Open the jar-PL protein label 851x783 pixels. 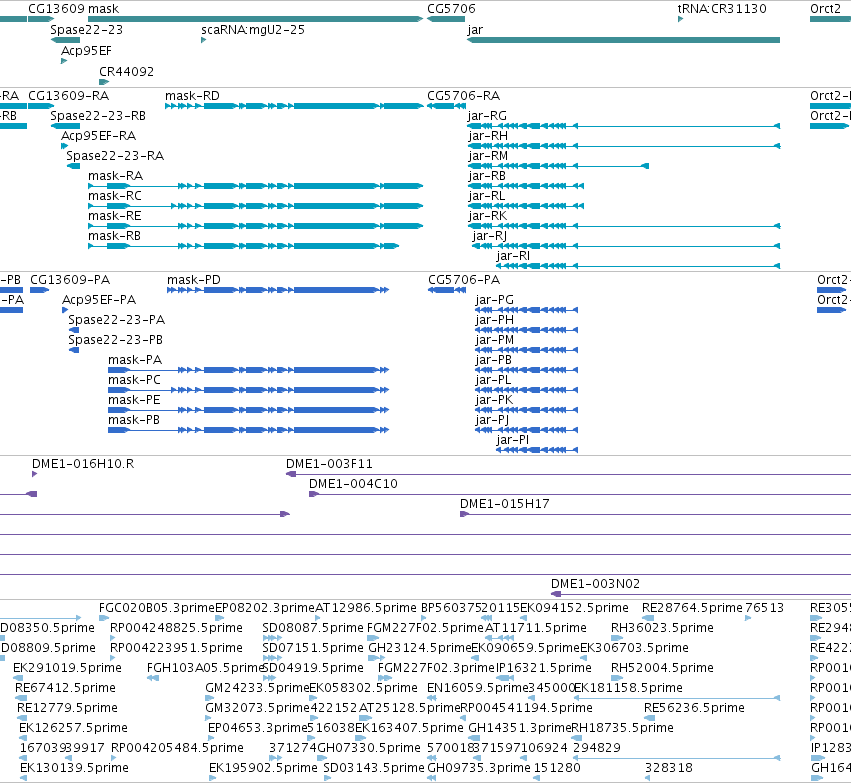[493, 380]
